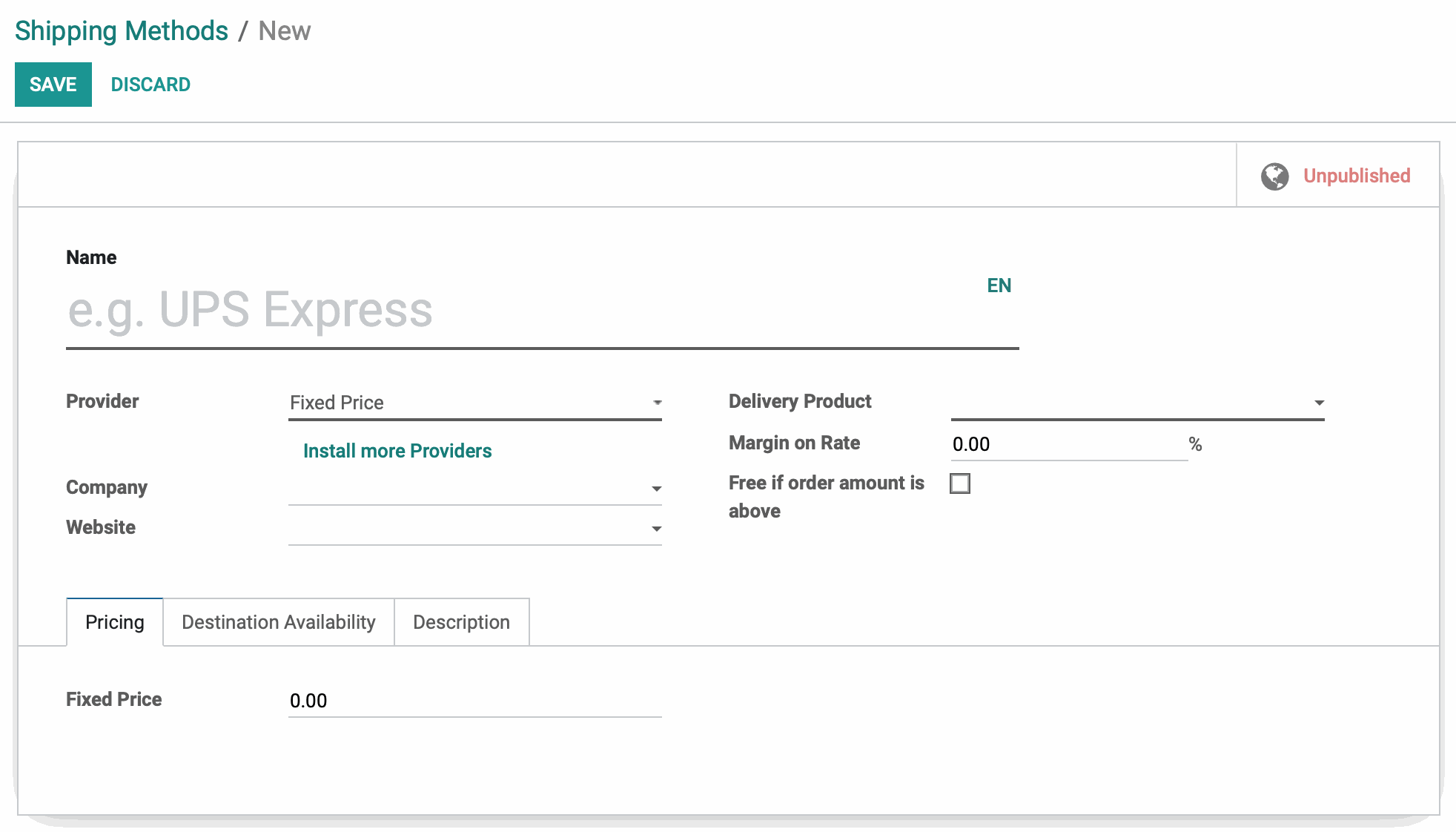This screenshot has height=832, width=1456.
Task: Expand the Company dropdown
Action: tap(474, 488)
